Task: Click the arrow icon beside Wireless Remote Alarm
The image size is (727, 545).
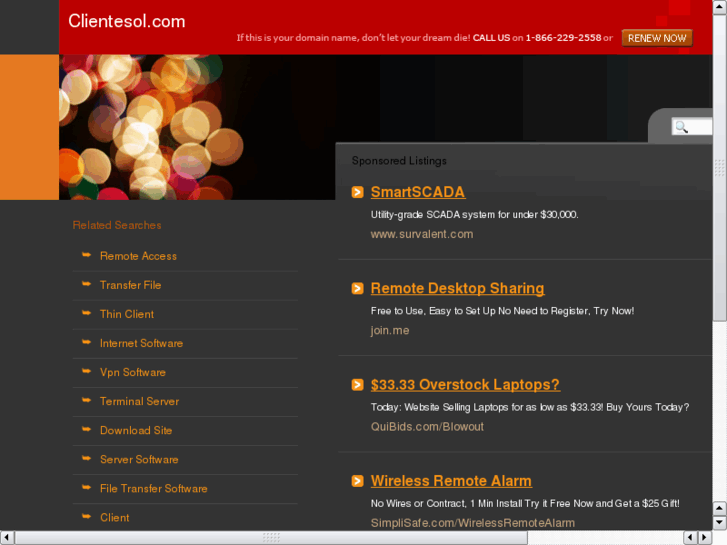Action: pos(357,481)
